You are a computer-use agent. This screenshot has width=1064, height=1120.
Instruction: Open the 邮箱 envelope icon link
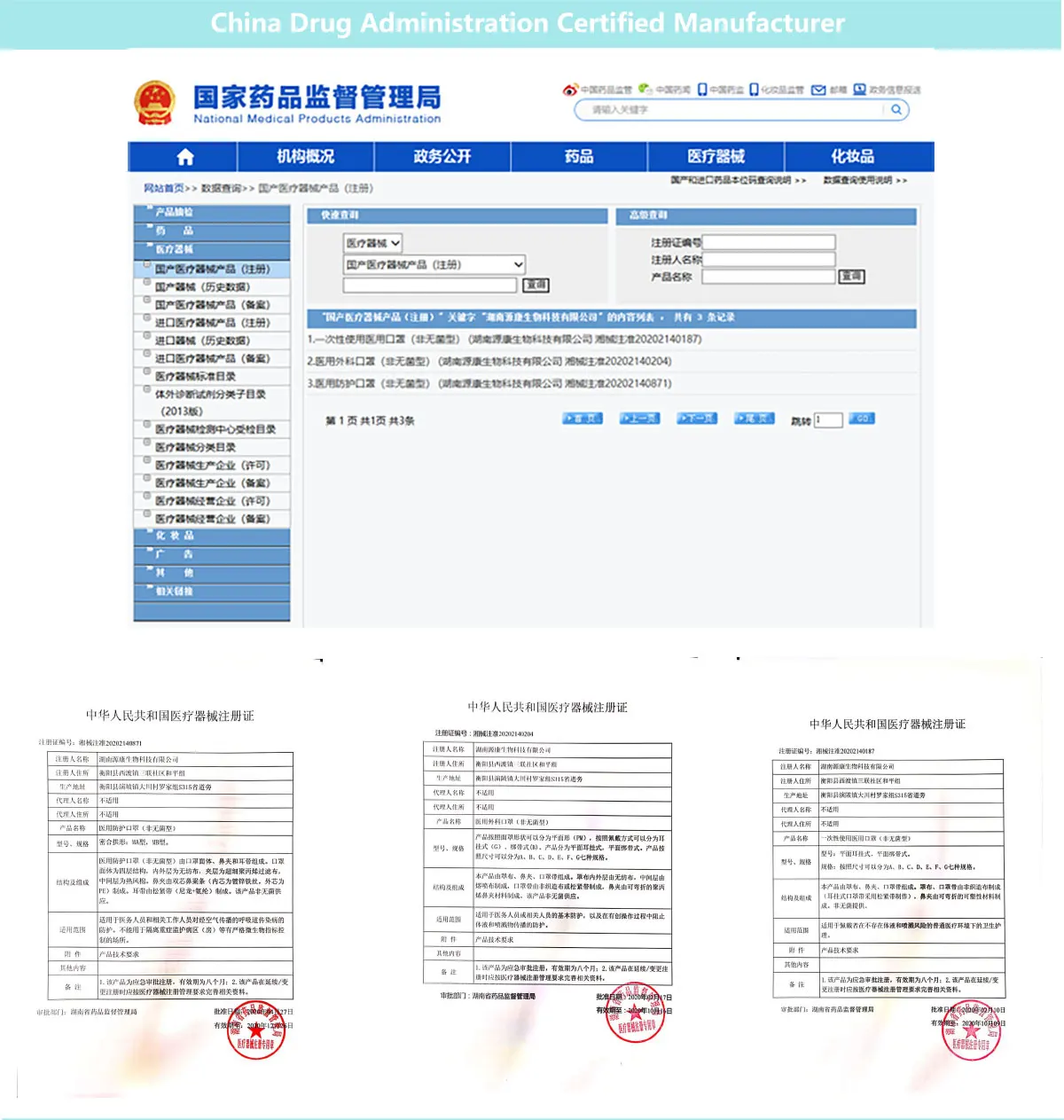point(818,90)
